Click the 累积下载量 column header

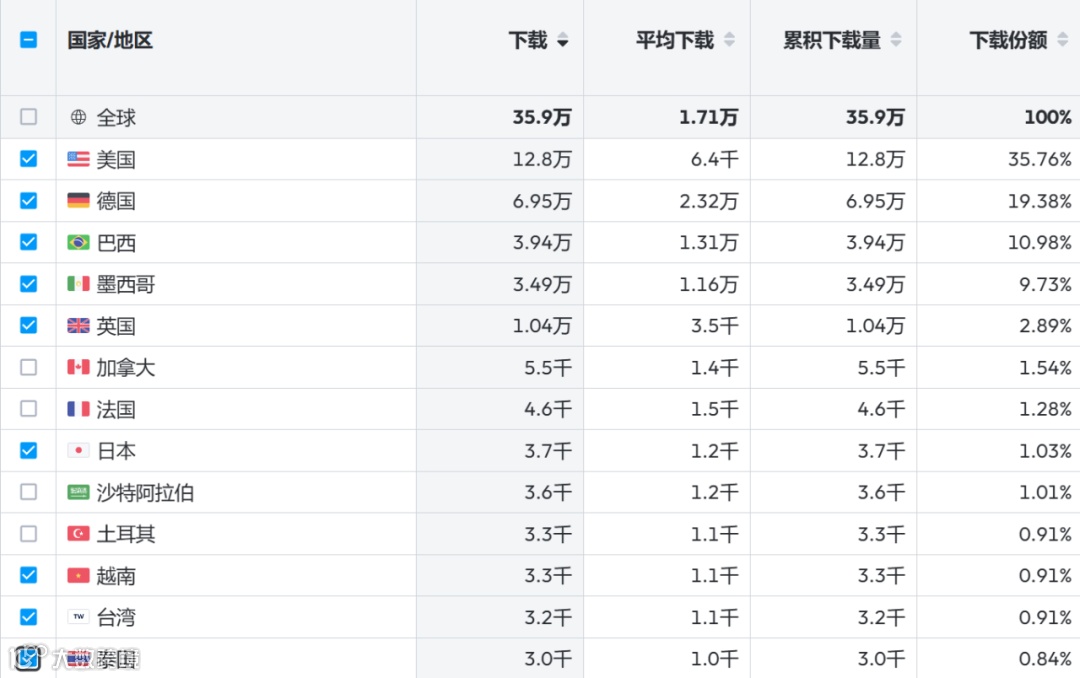point(831,41)
